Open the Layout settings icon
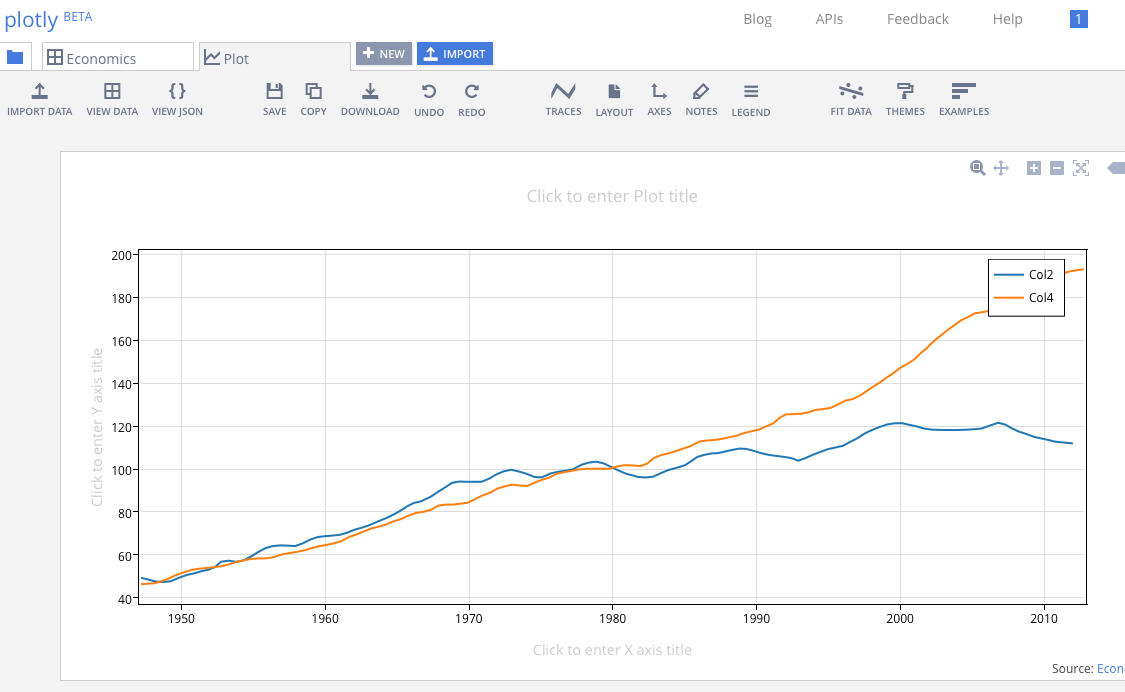 point(614,98)
